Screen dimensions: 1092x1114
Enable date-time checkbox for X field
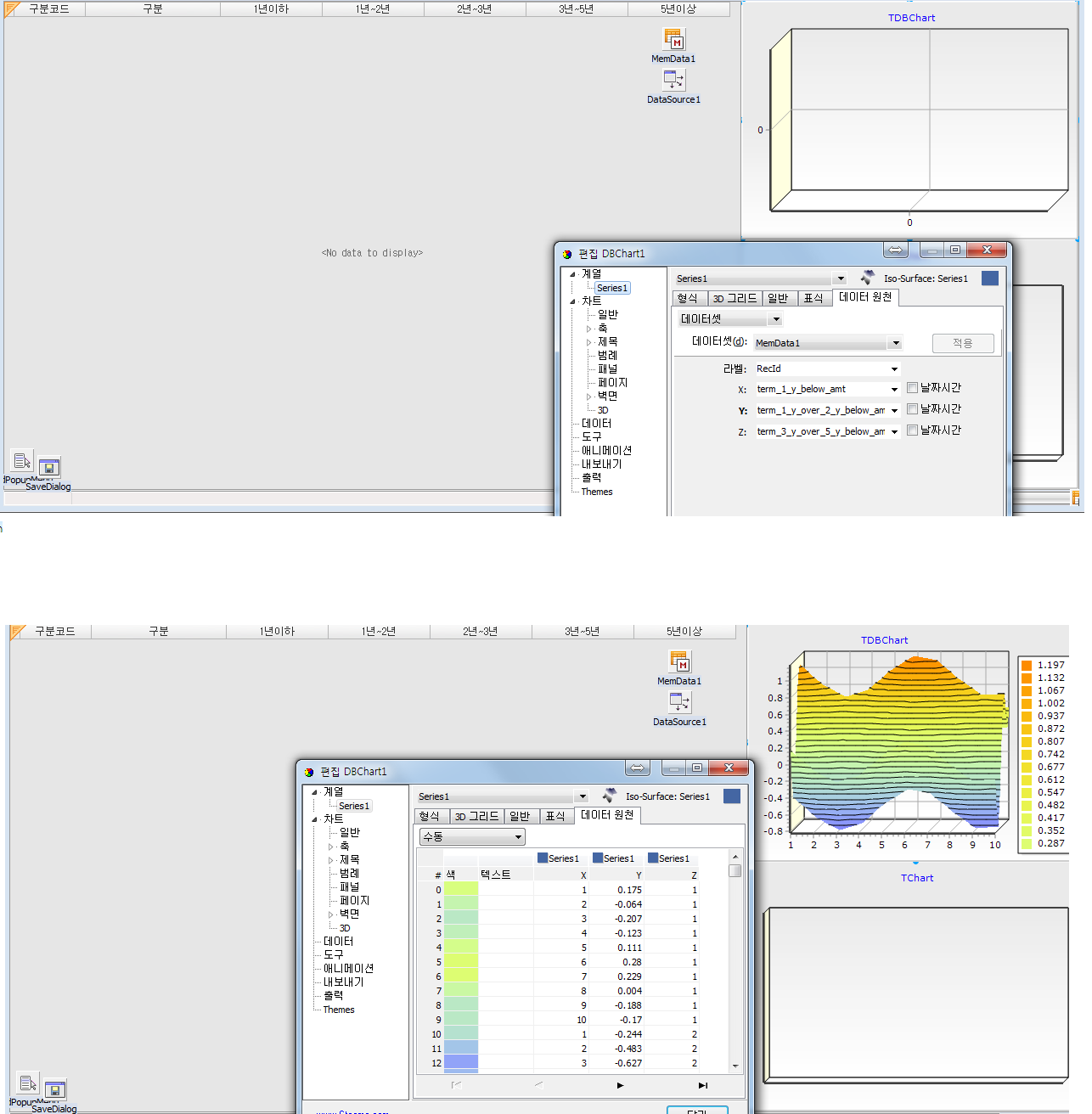click(x=913, y=388)
